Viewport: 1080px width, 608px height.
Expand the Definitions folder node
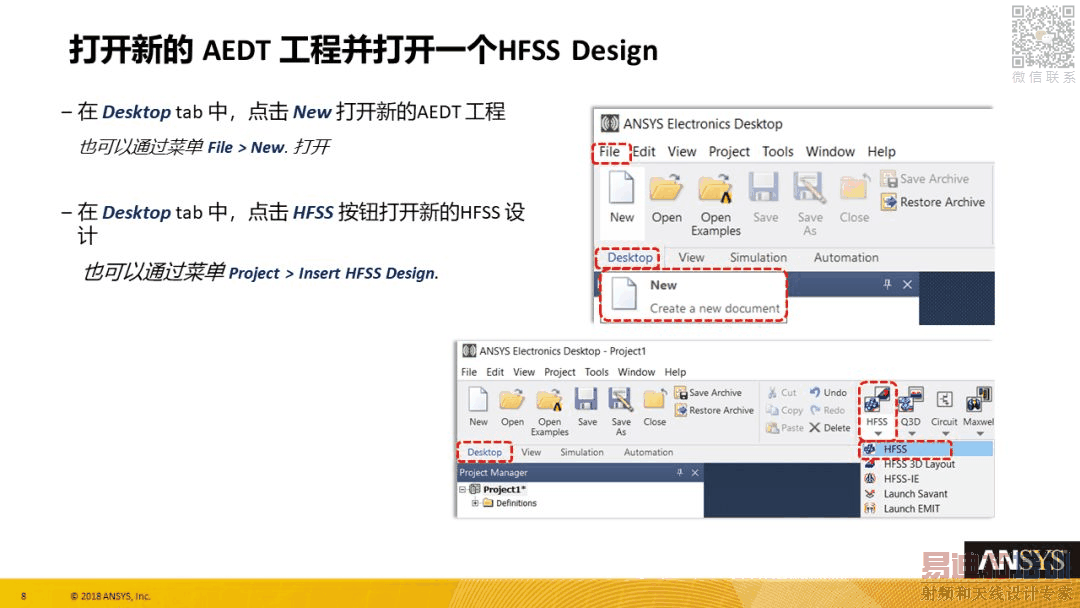pyautogui.click(x=475, y=503)
